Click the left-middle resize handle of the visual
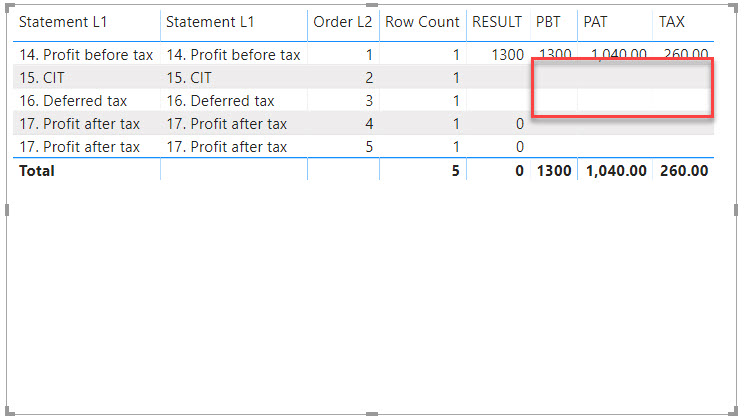The image size is (744, 420). click(x=7, y=210)
